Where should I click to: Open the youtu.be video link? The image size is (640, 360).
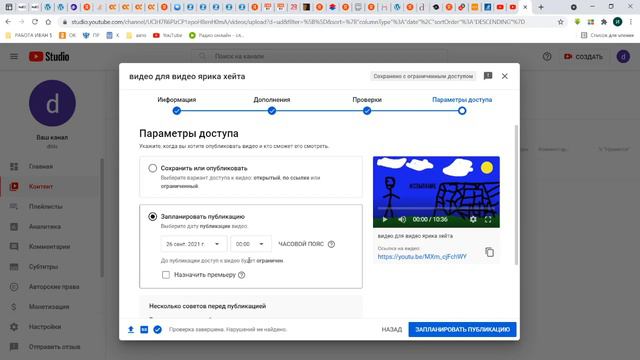pyautogui.click(x=422, y=256)
